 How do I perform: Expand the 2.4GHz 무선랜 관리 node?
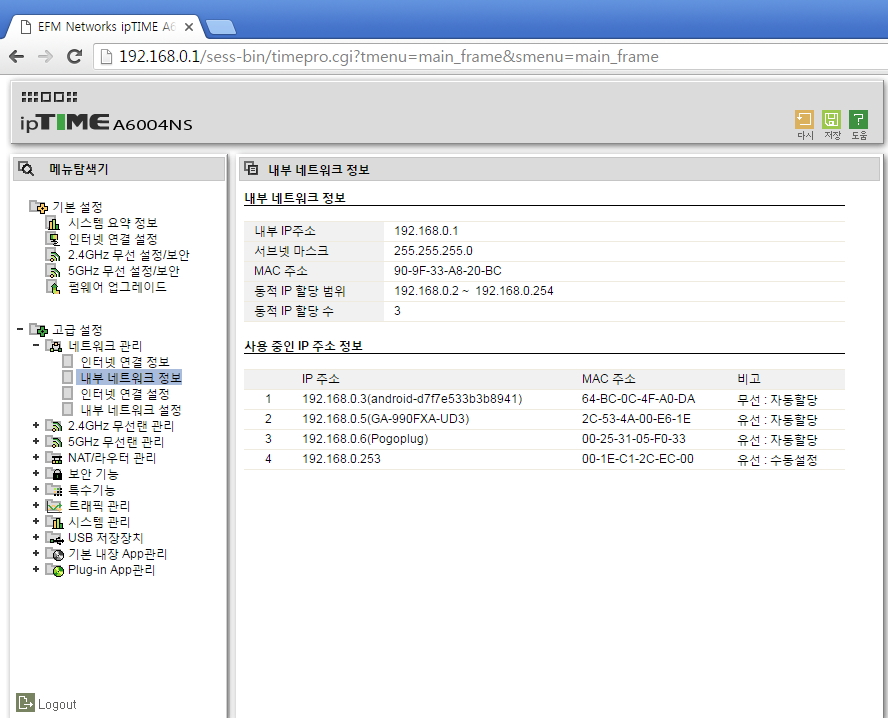tap(36, 425)
